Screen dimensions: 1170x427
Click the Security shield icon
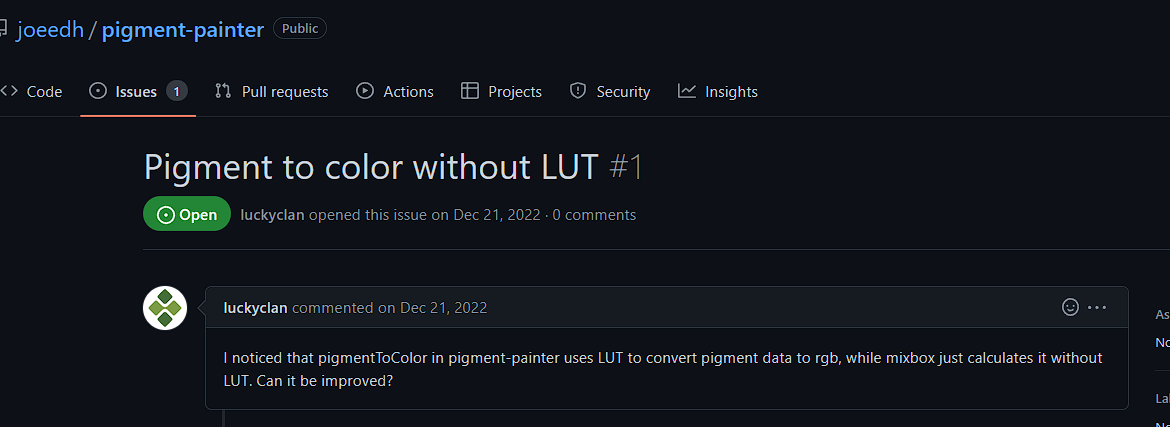pyautogui.click(x=578, y=91)
